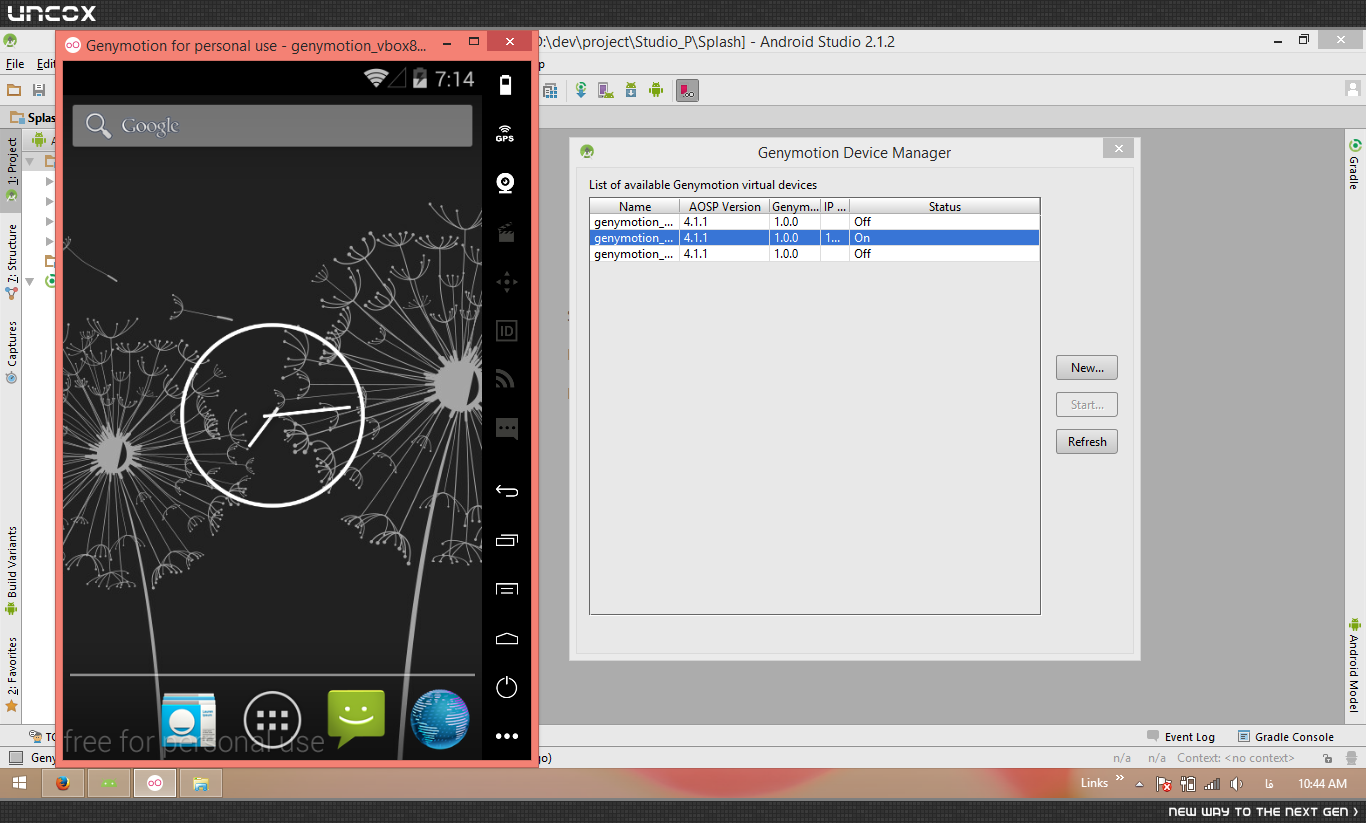Image resolution: width=1366 pixels, height=823 pixels.
Task: Click the New... button in Device Manager
Action: [x=1087, y=368]
